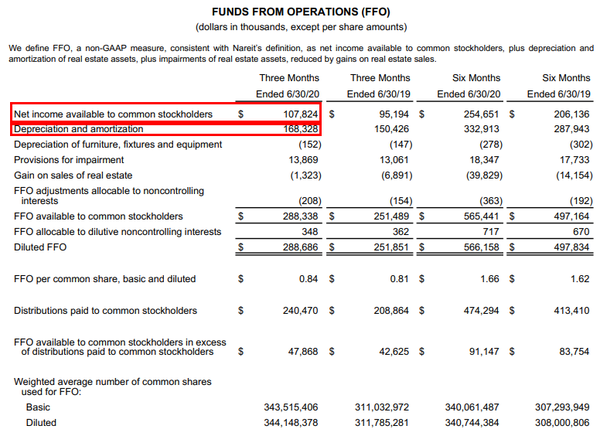
Task: Select value 150,426 for depreciation and amortization
Action: 391,129
